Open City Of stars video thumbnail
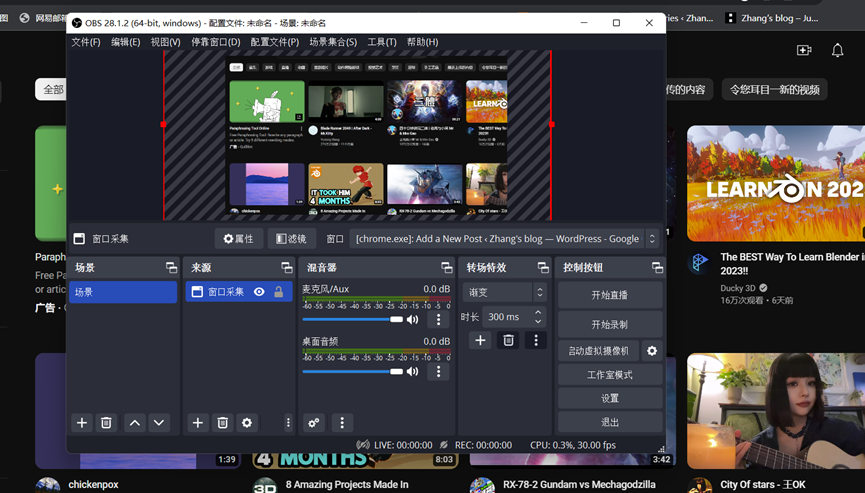This screenshot has width=865, height=493. (x=776, y=411)
